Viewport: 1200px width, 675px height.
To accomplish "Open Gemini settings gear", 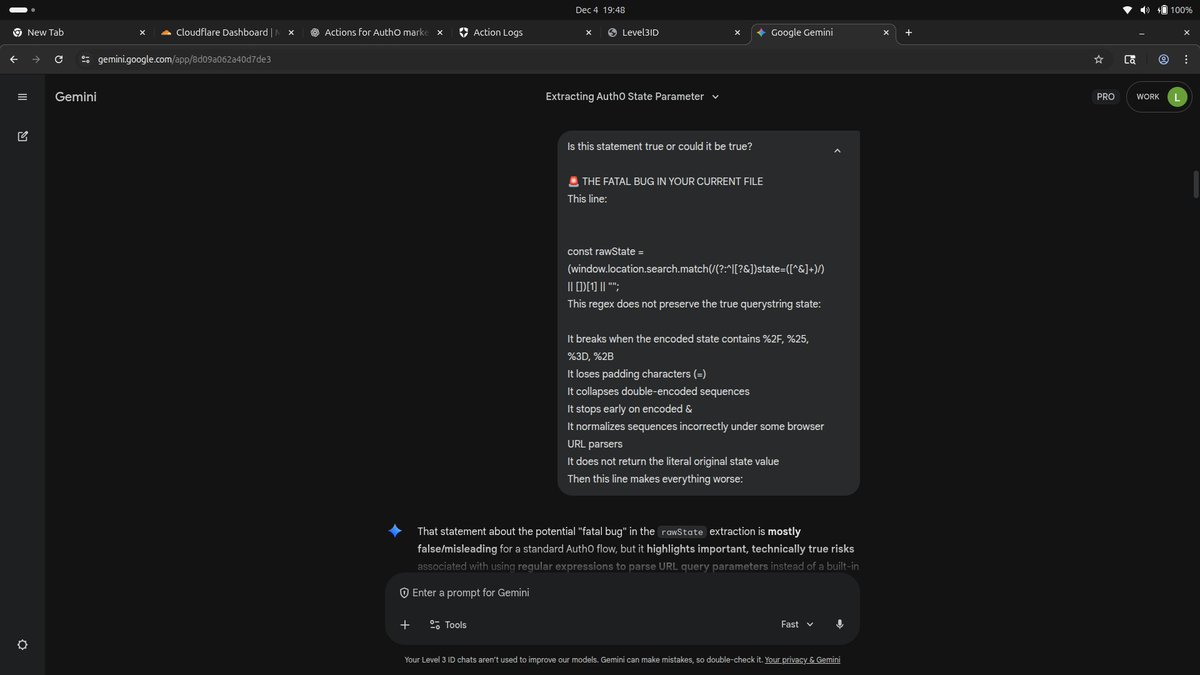I will click(x=20, y=644).
